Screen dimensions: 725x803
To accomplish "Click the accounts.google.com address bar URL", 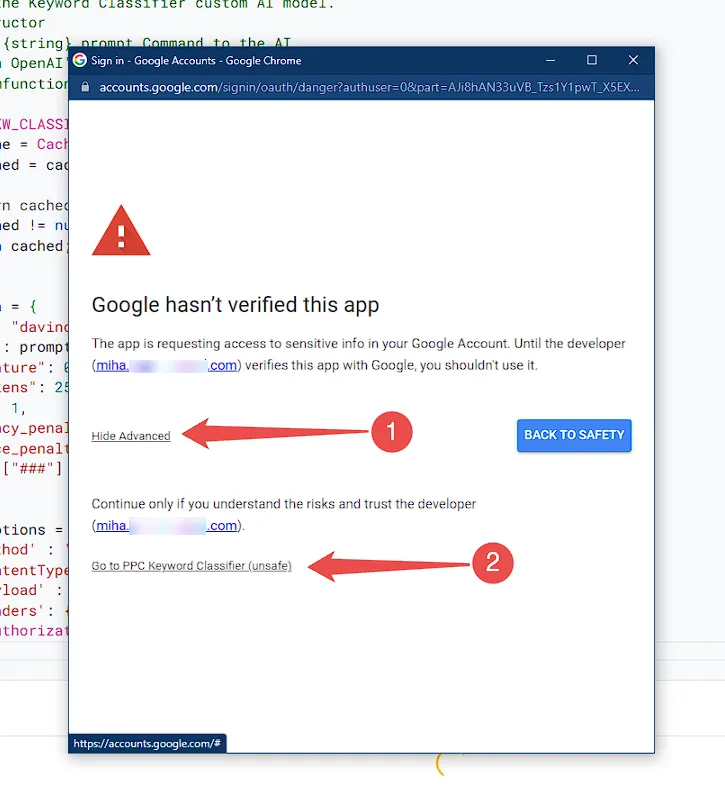I will [x=369, y=88].
